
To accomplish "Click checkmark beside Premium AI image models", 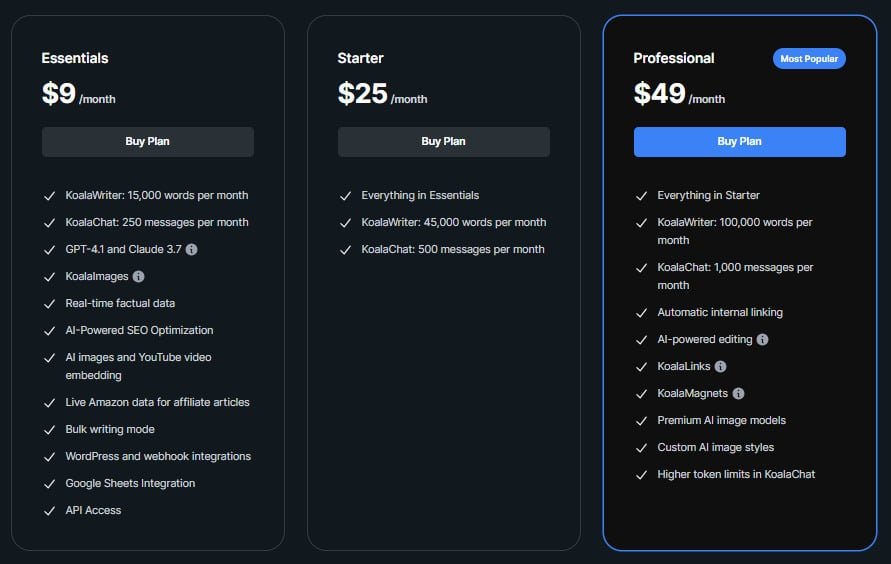I will click(x=642, y=421).
